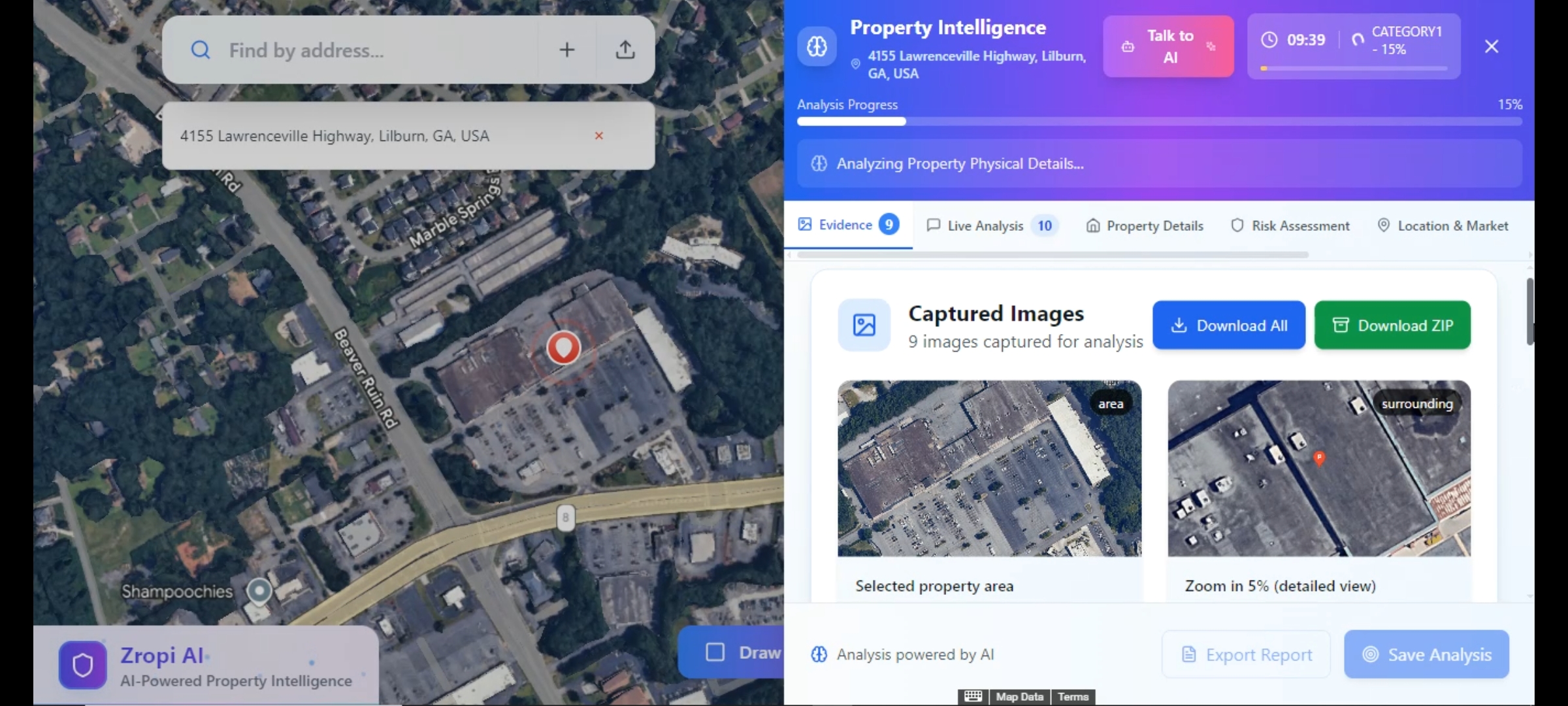Viewport: 1568px width, 706px height.
Task: Open the Property Details tab
Action: (1145, 226)
